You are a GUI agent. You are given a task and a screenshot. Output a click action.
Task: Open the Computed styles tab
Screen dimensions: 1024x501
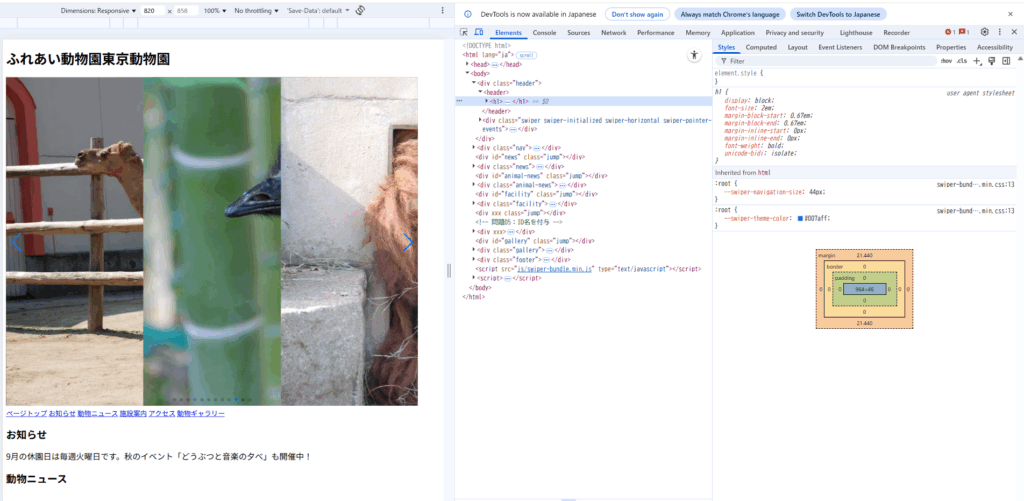(761, 47)
